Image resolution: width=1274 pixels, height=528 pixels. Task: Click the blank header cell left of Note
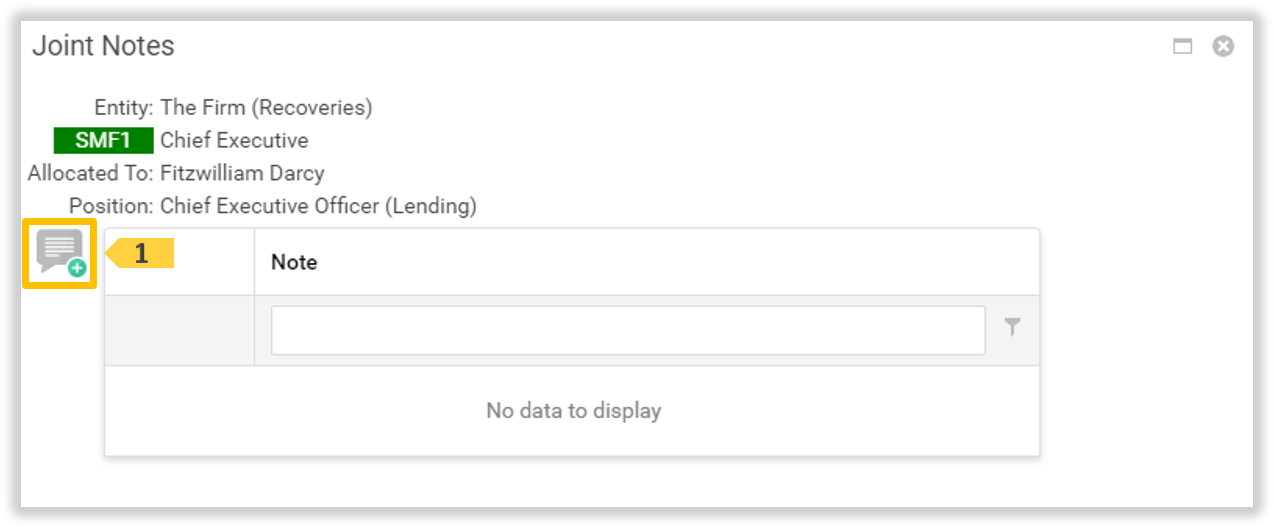pyautogui.click(x=180, y=262)
